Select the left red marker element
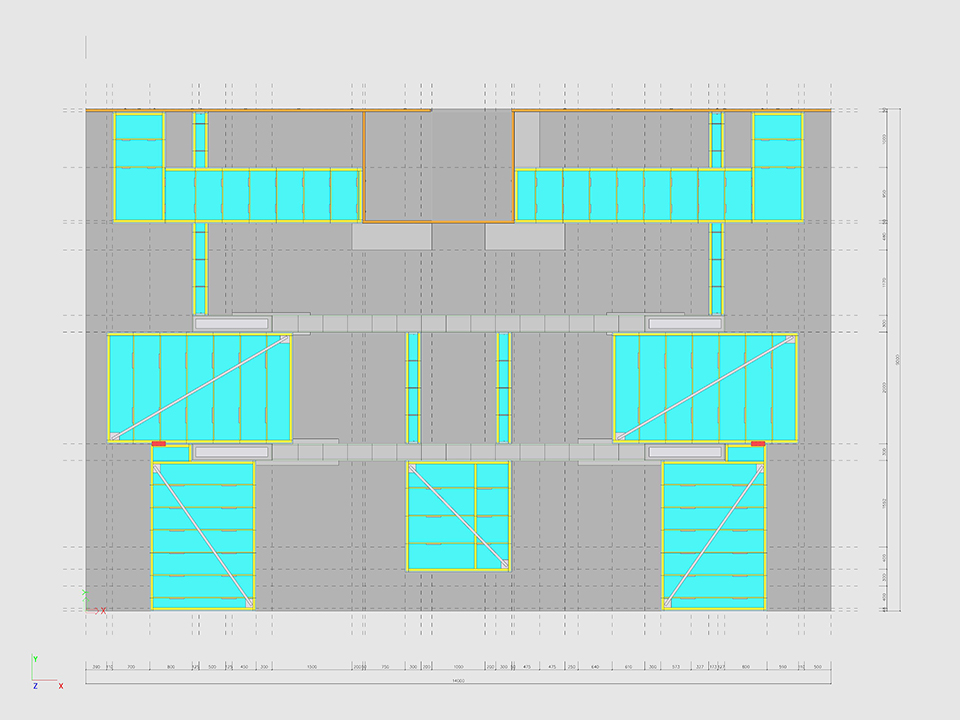This screenshot has width=960, height=720. pyautogui.click(x=158, y=442)
